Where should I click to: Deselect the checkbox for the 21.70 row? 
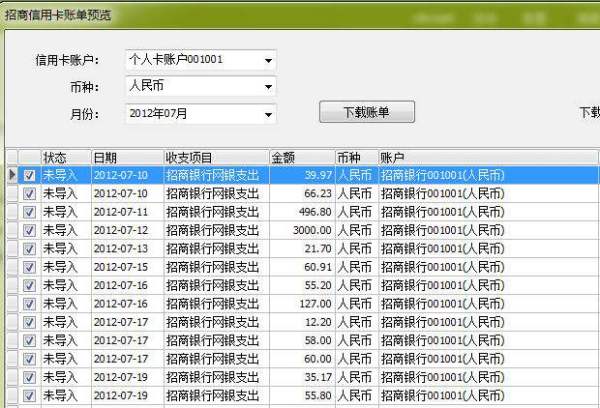(x=29, y=249)
